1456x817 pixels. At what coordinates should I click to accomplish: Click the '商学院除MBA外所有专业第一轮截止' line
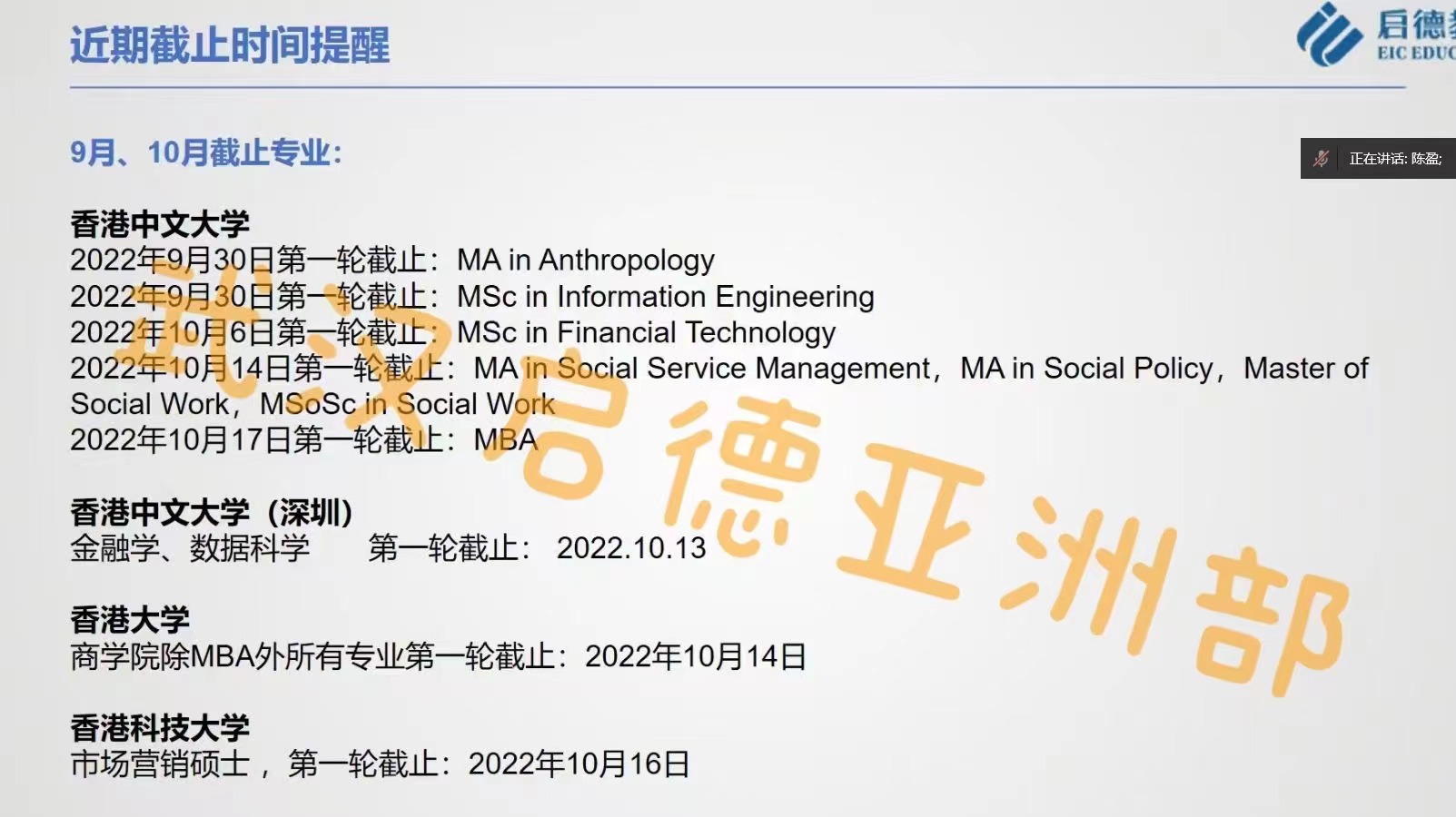(439, 656)
